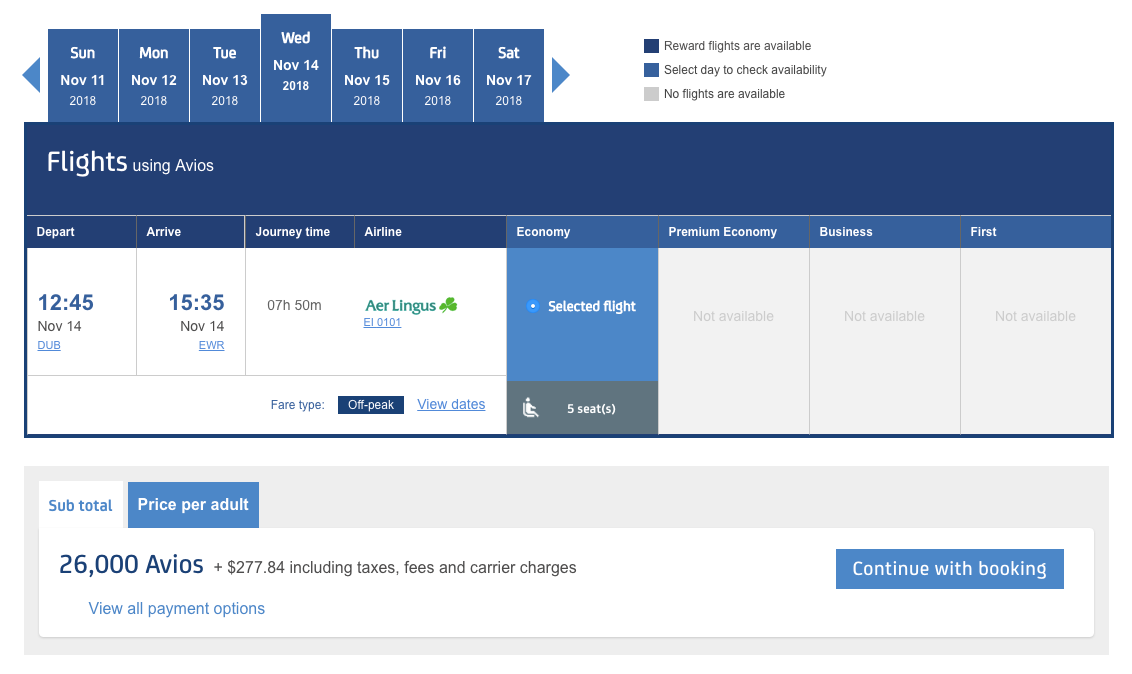Switch to Price per adult tab
This screenshot has height=674, width=1132.
193,505
